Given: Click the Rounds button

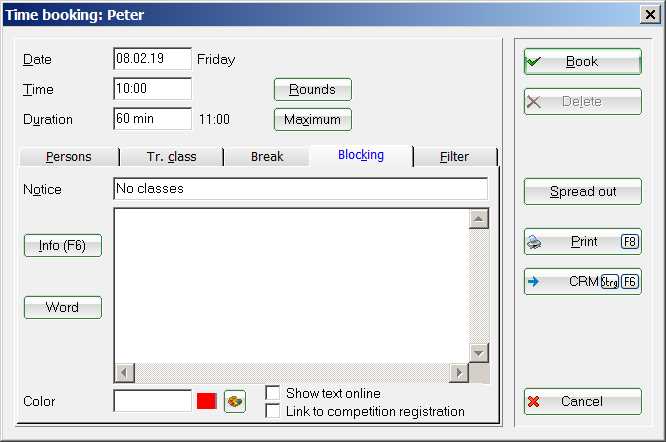Looking at the screenshot, I should coord(313,90).
